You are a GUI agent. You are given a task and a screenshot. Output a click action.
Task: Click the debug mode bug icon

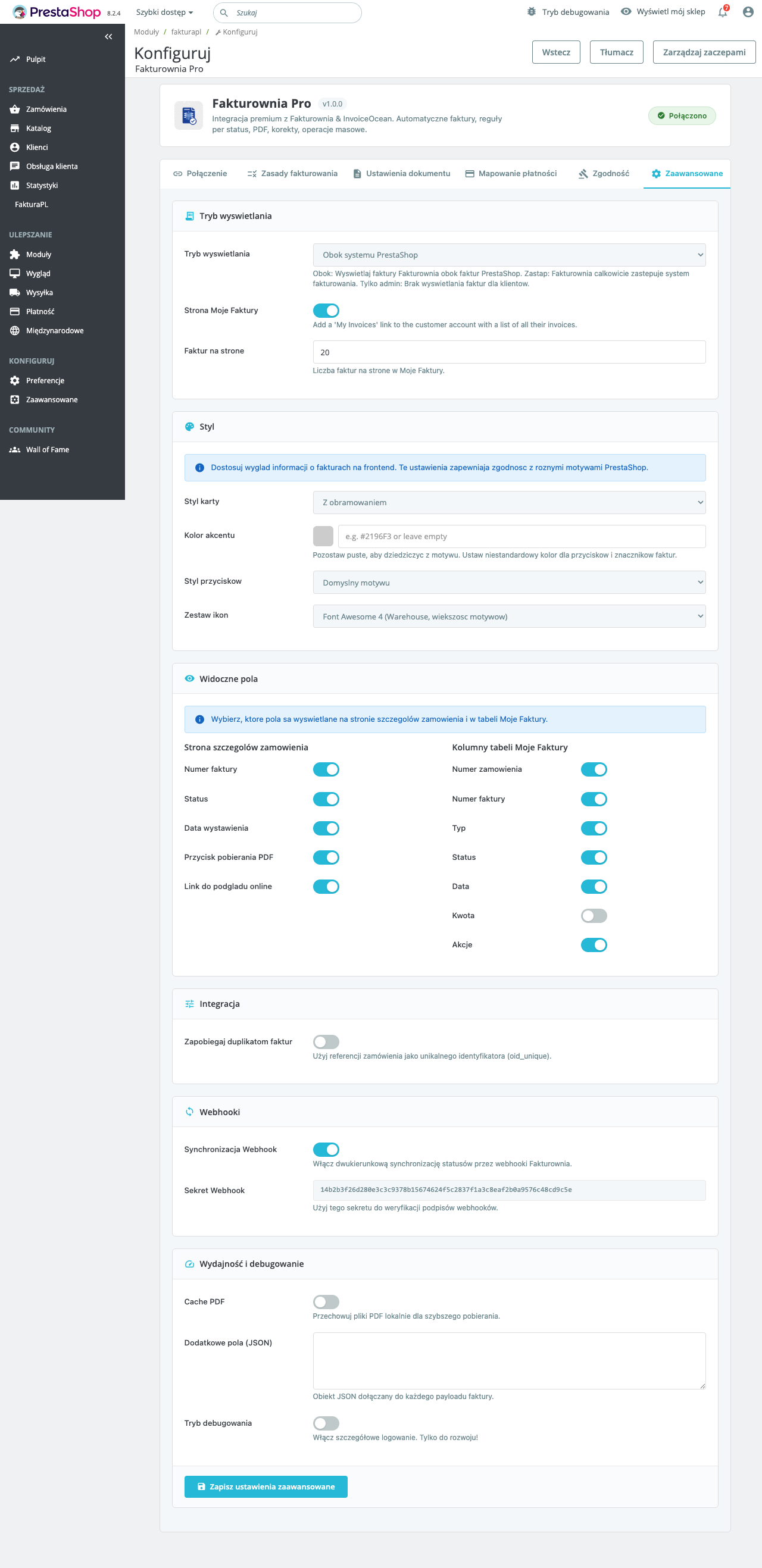point(531,12)
